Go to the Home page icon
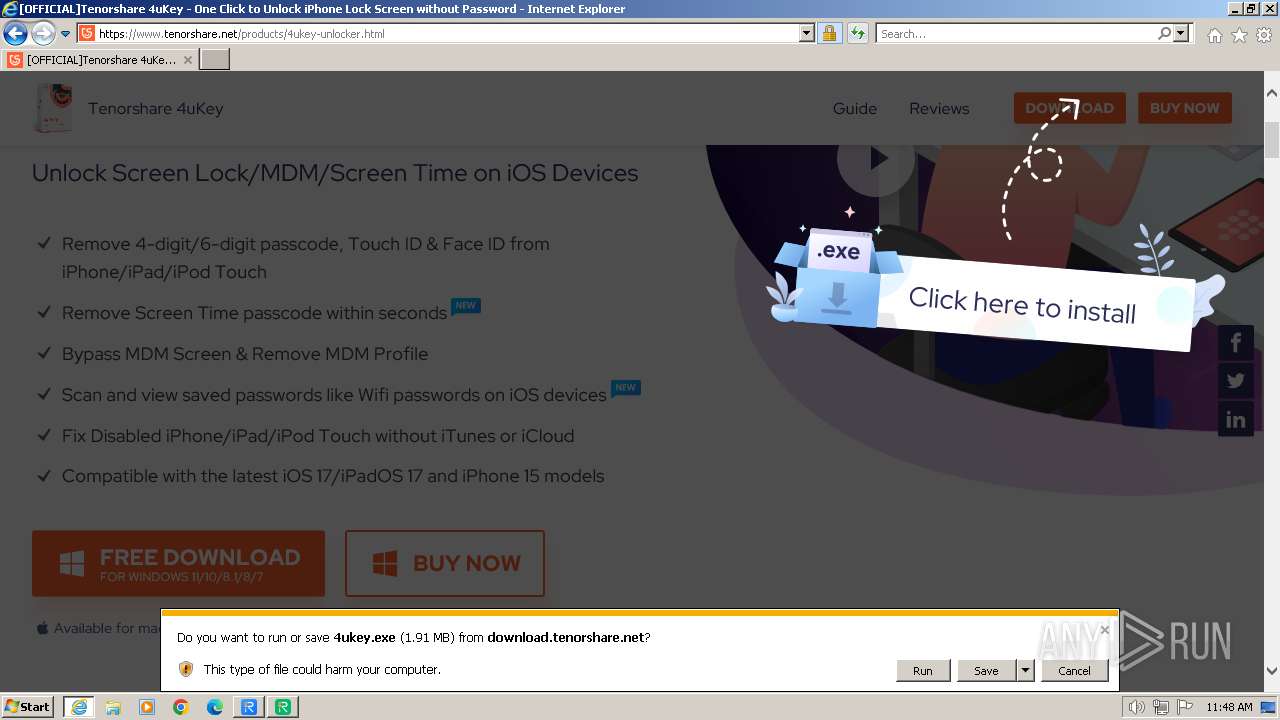Screen dimensions: 1280x720 (1214, 35)
